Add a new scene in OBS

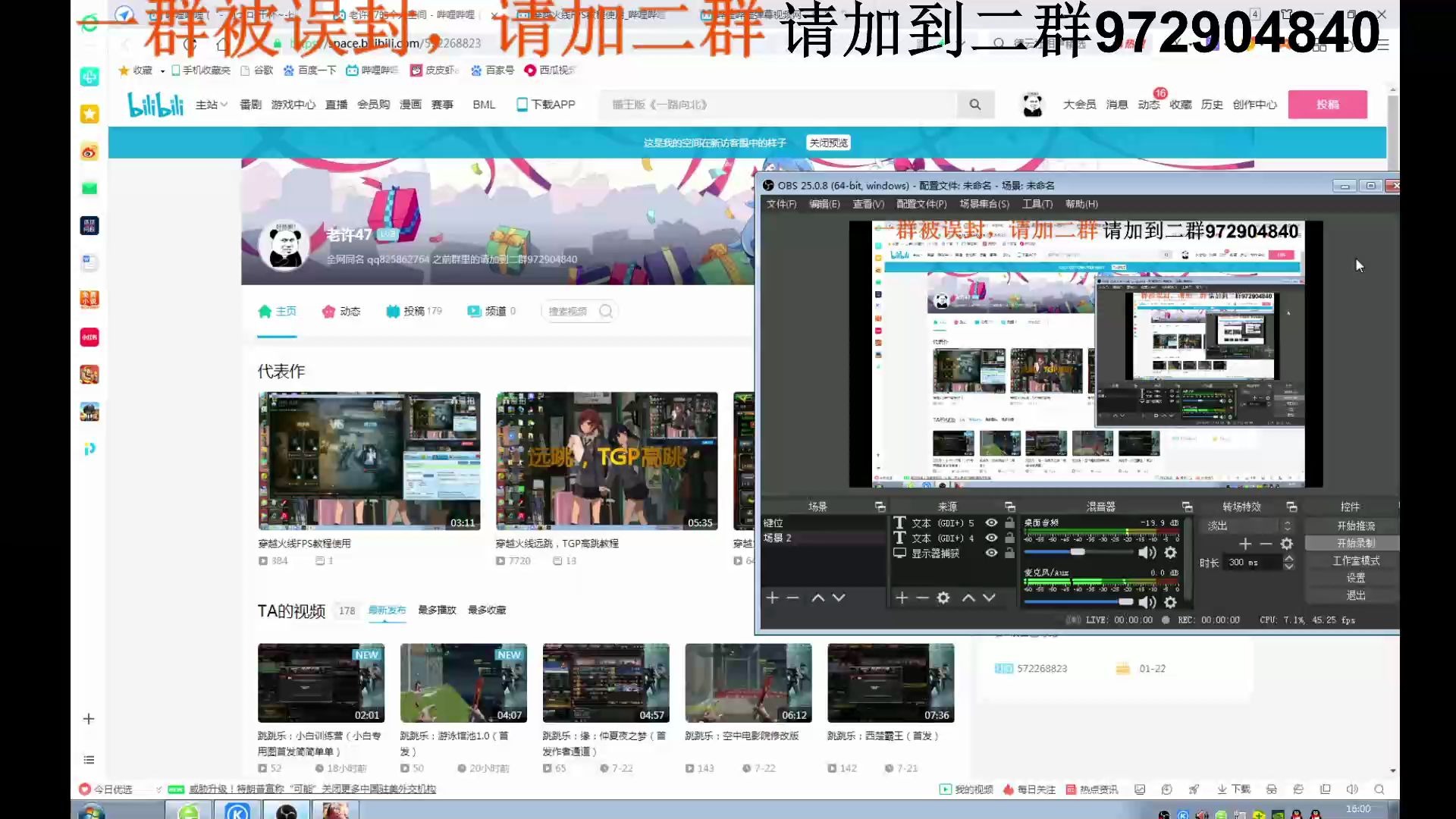(773, 598)
